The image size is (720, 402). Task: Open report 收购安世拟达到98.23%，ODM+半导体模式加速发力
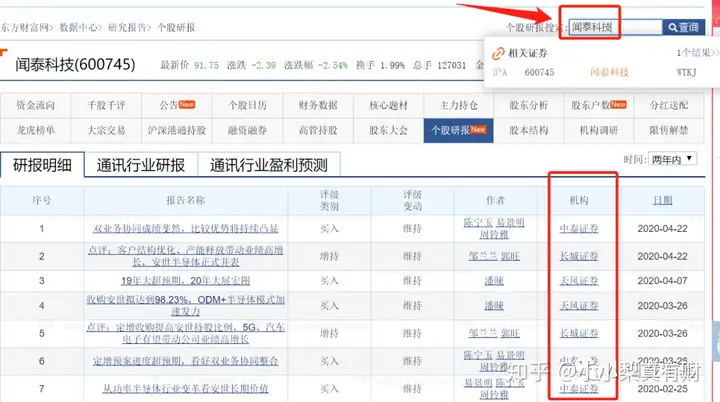[x=186, y=306]
